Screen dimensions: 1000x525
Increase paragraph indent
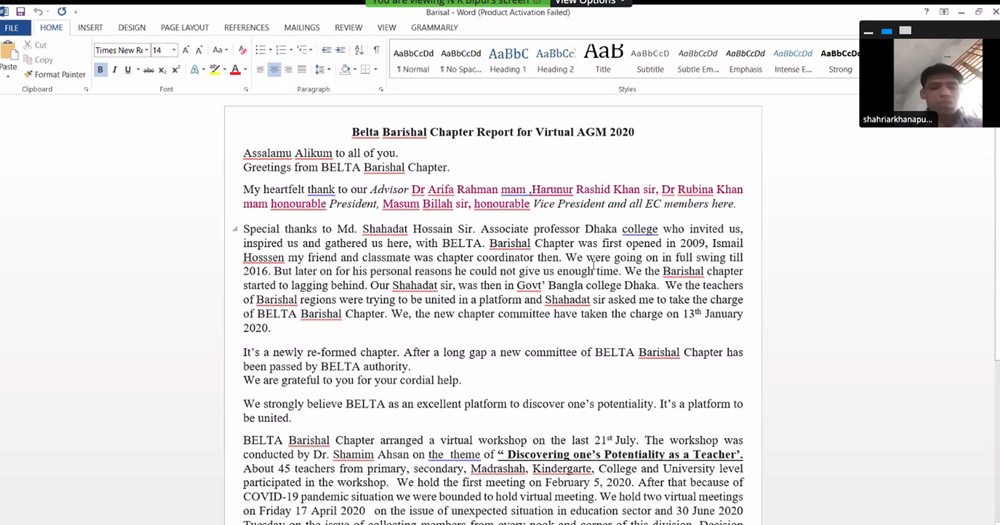click(341, 50)
